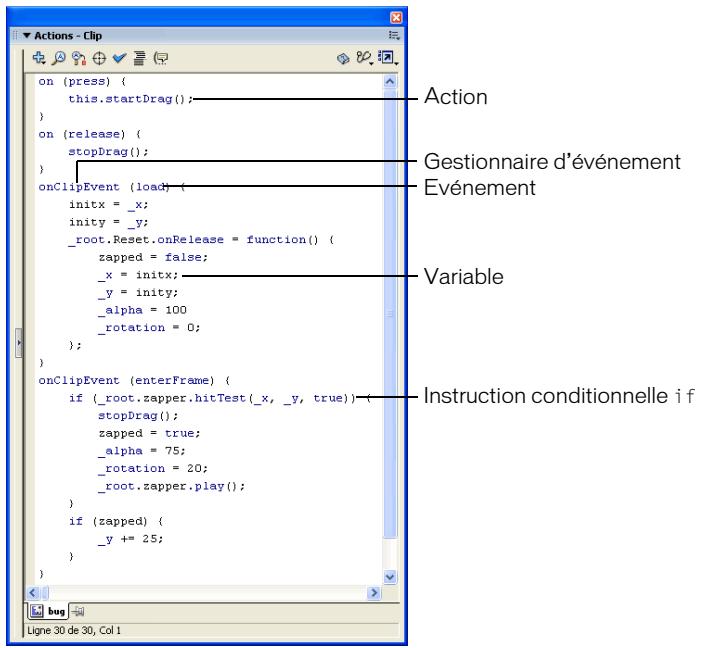
Task: Click the '_alpha = 100' code line
Action: (142, 310)
